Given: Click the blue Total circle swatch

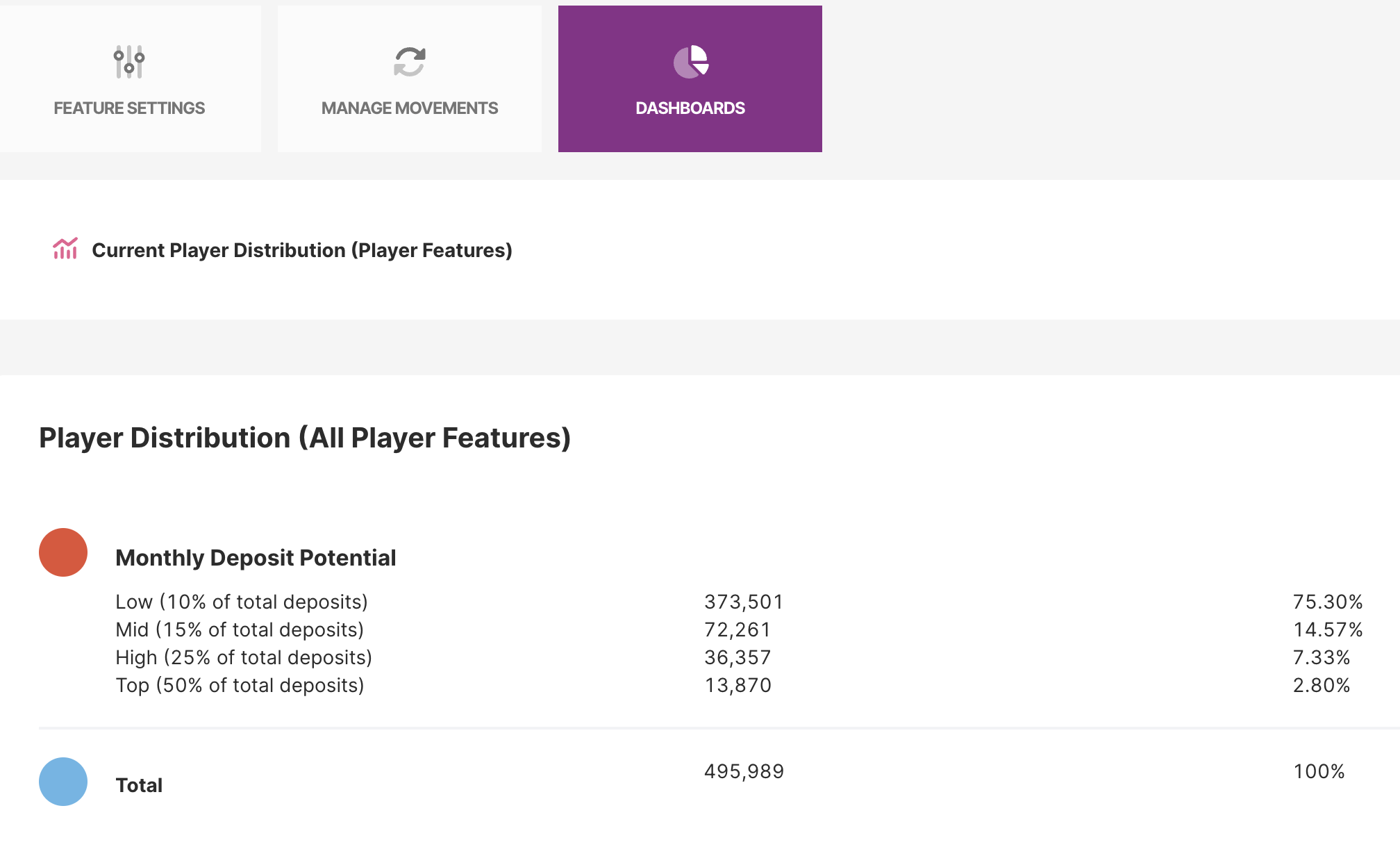Looking at the screenshot, I should coord(63,782).
